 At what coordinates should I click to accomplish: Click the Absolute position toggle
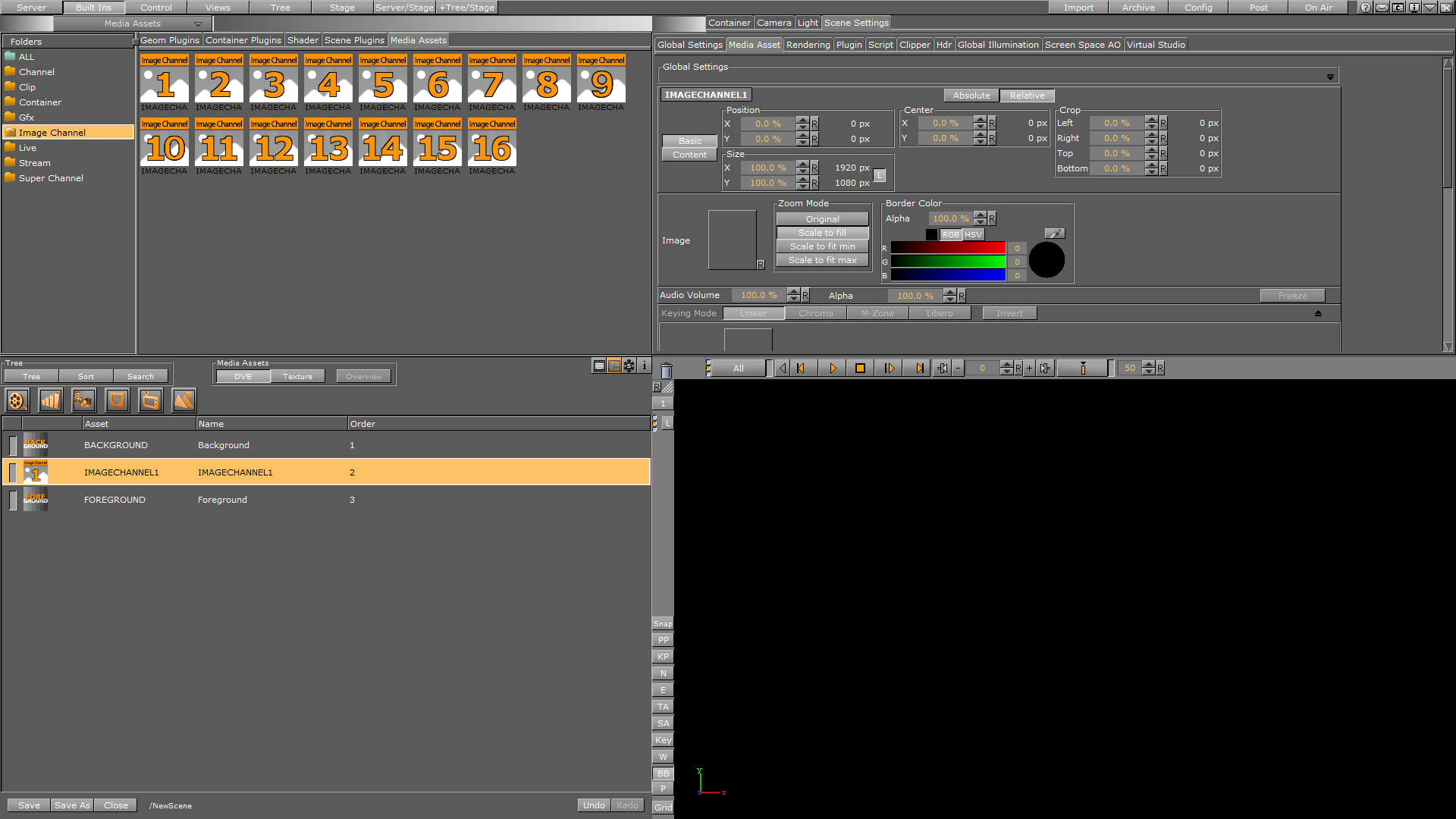pyautogui.click(x=970, y=94)
